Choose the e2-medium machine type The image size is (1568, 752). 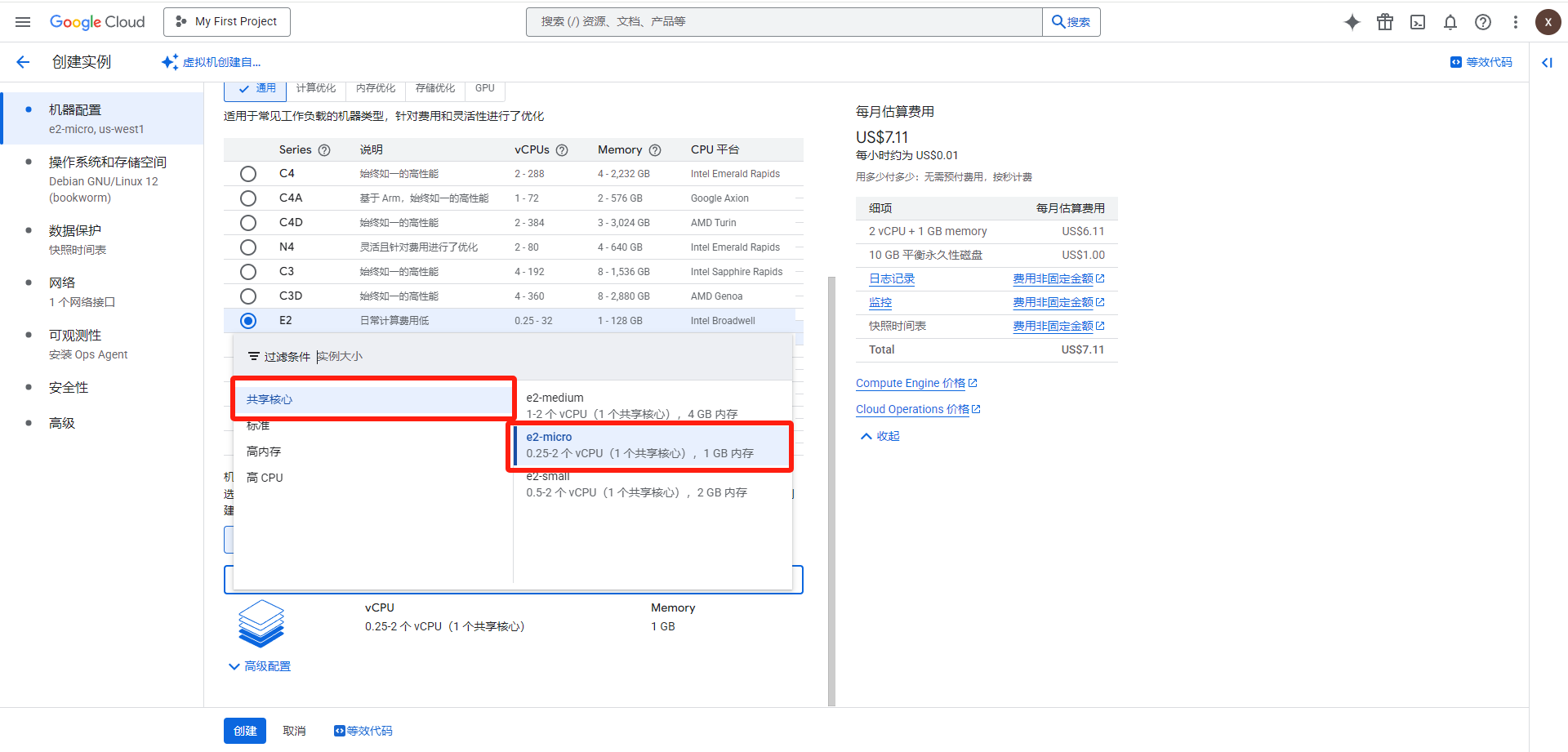point(653,406)
